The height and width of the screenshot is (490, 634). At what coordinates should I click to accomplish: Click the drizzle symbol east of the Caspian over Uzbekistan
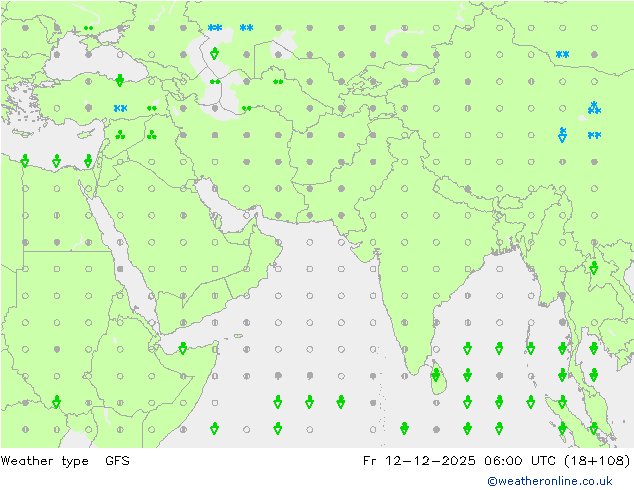(278, 82)
